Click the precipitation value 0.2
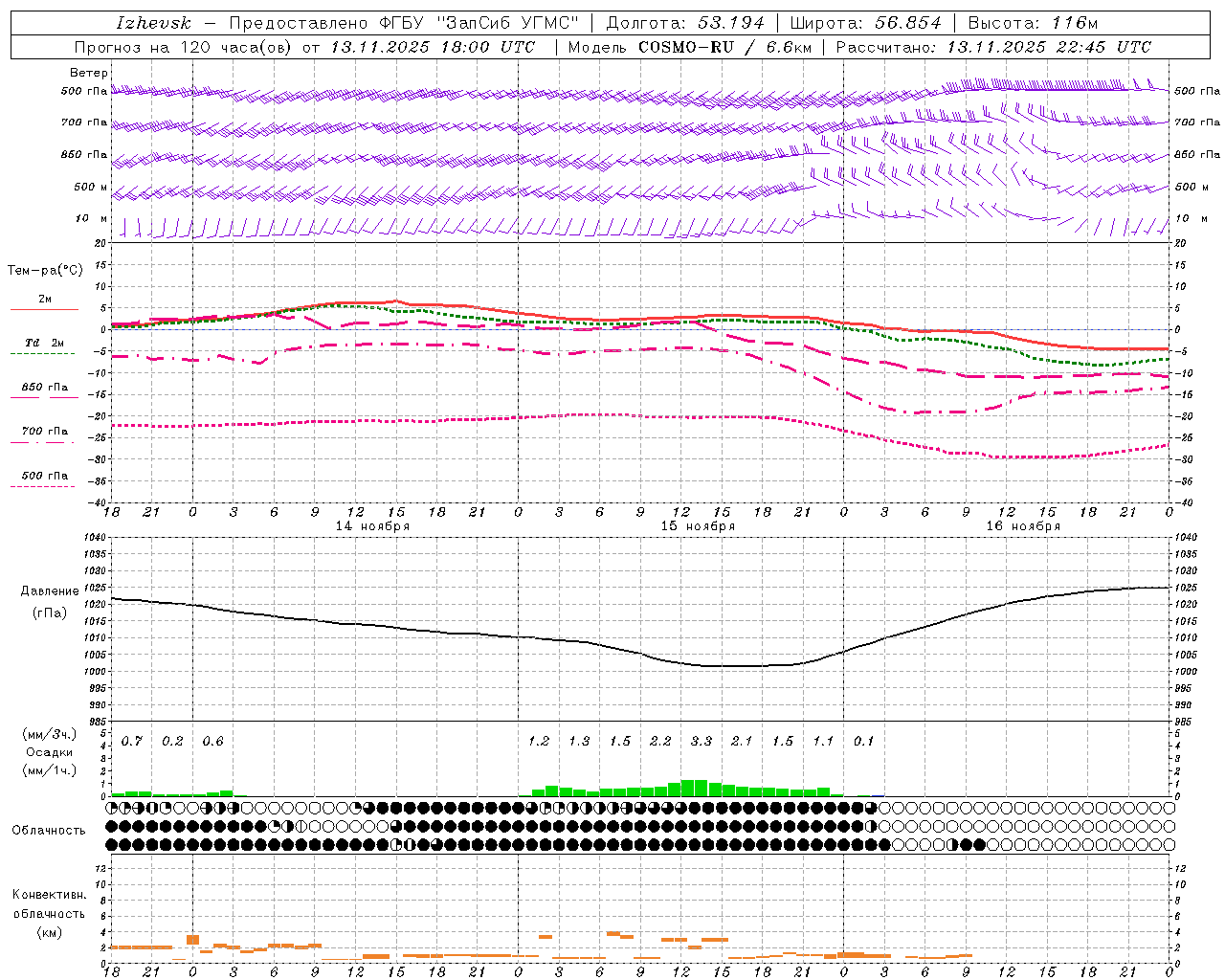Screen dimensions: 1225x980 coord(172,742)
